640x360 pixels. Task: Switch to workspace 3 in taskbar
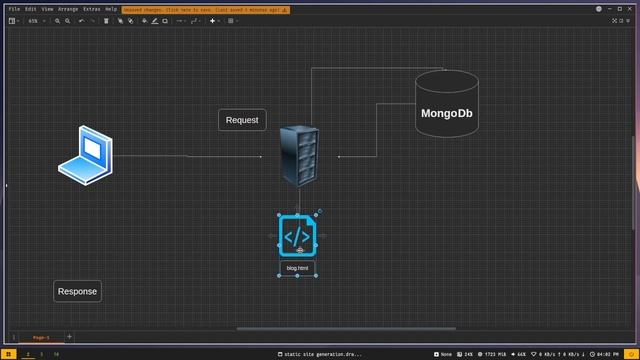click(42, 354)
